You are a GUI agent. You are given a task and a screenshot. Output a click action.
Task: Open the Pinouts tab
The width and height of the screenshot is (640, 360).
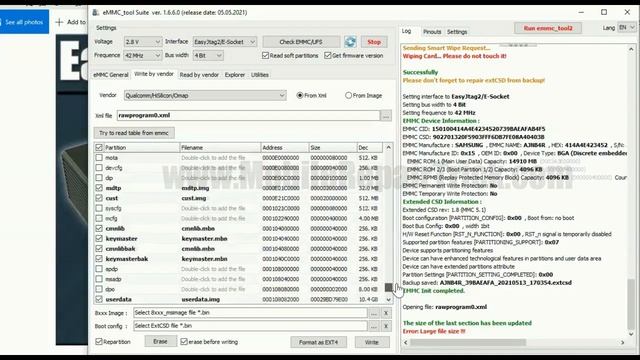tap(432, 31)
